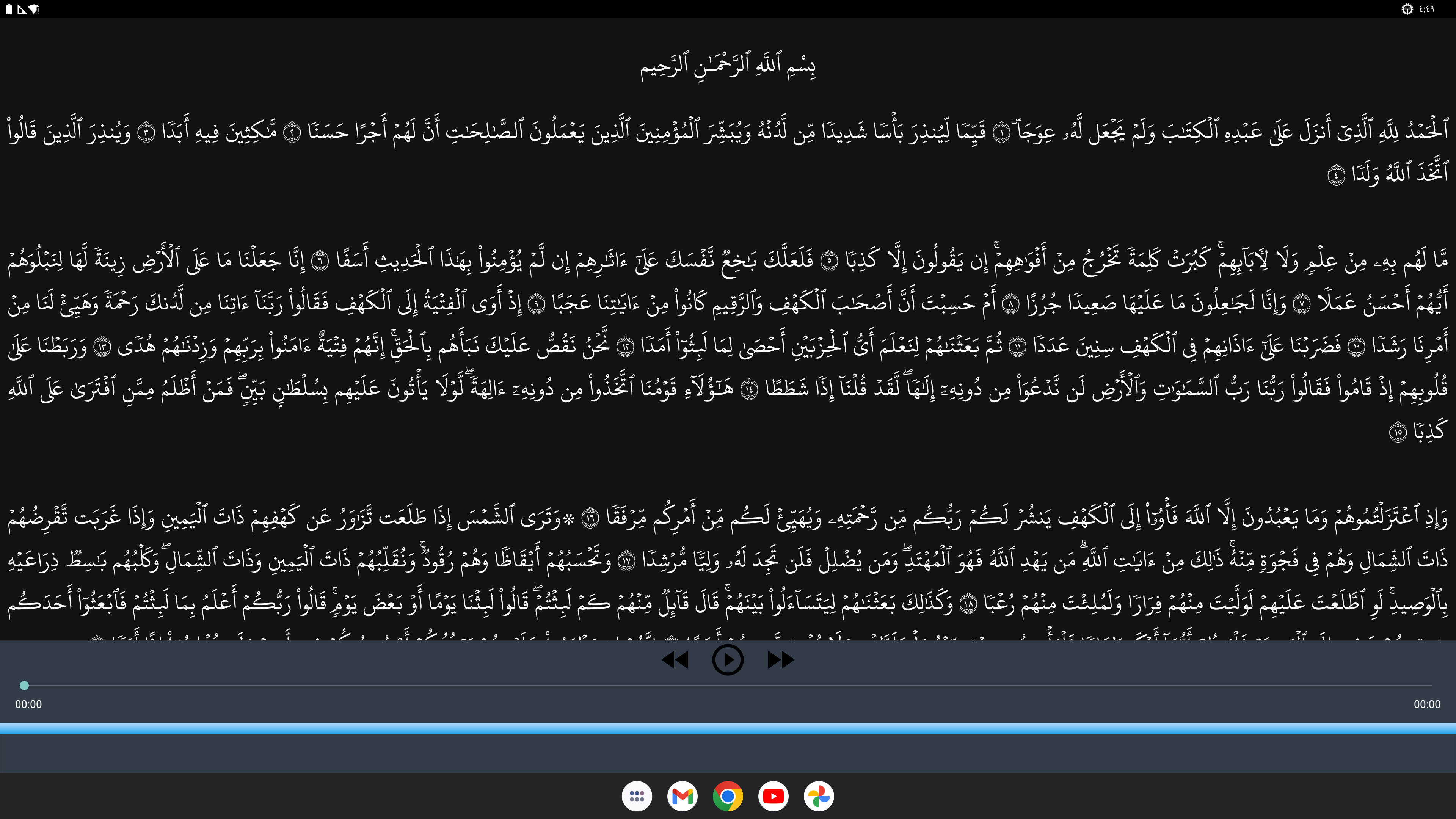Tap the verse ١٥ marker after كذبا
1456x819 pixels.
1398,433
